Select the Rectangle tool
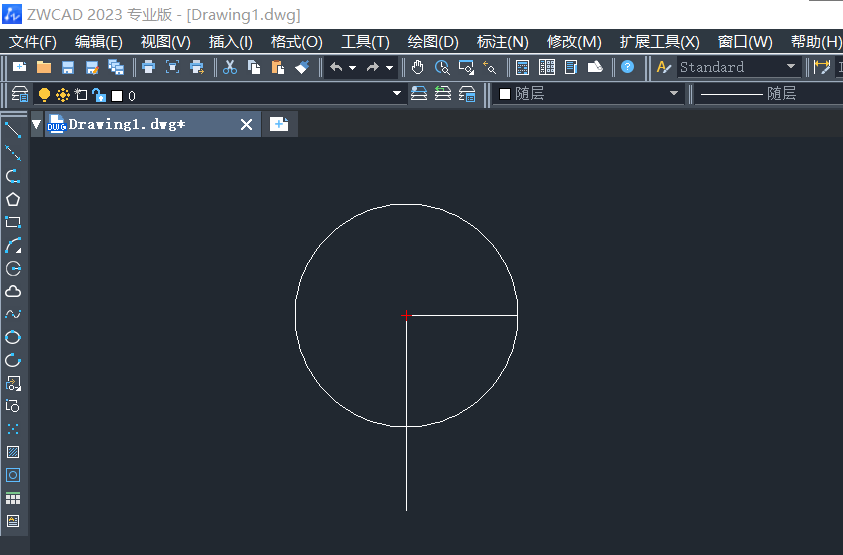Image resolution: width=843 pixels, height=555 pixels. (13, 222)
